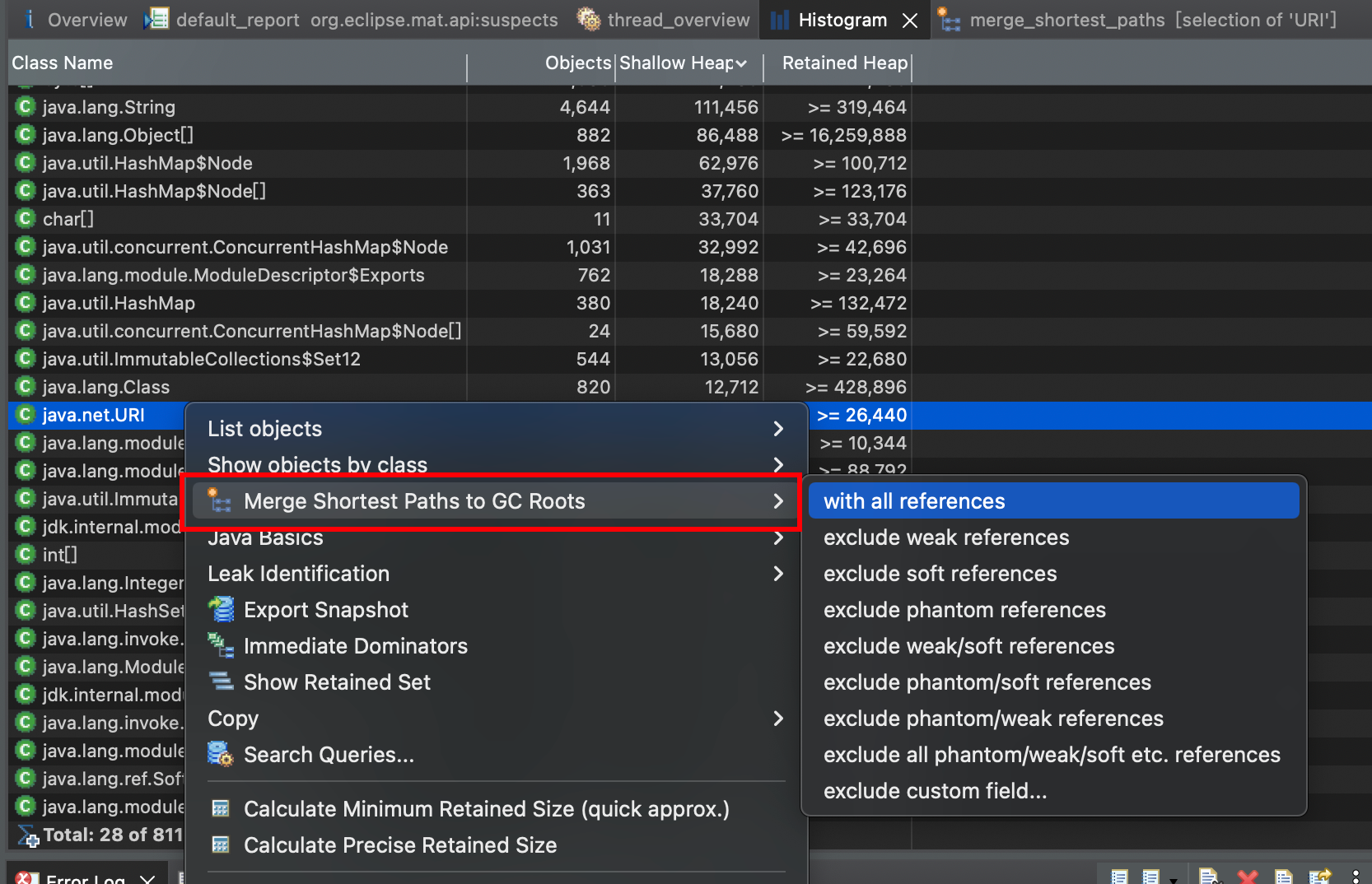Open the Overview tab
1372x884 pixels.
tap(74, 20)
